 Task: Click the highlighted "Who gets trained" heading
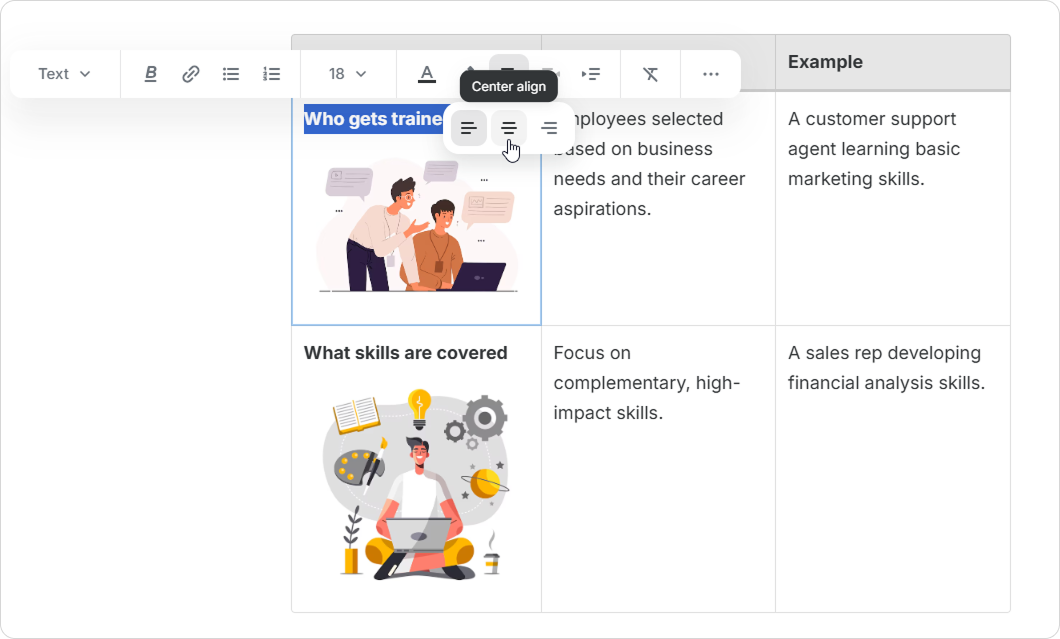coord(372,119)
